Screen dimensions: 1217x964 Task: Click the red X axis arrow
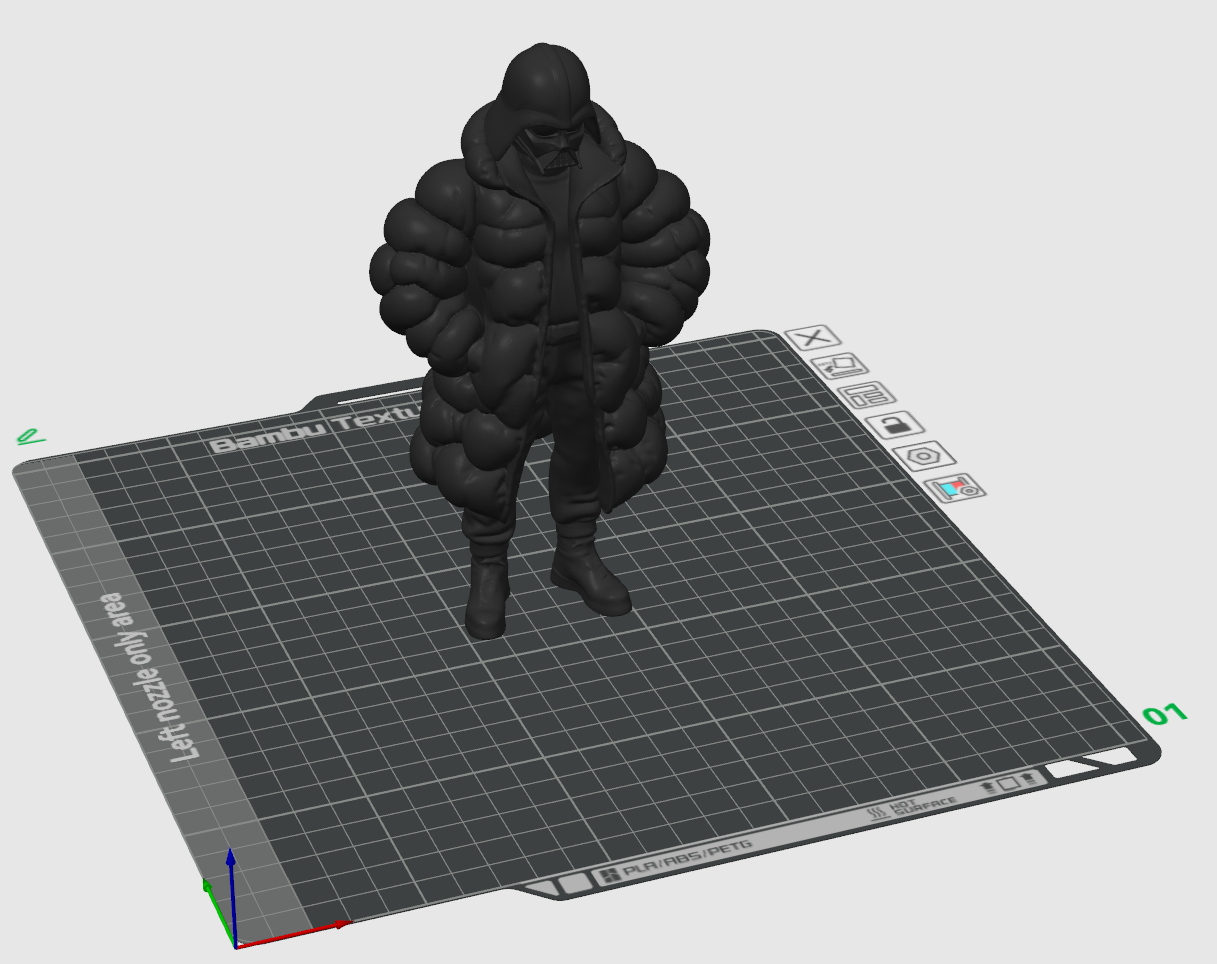[292, 934]
